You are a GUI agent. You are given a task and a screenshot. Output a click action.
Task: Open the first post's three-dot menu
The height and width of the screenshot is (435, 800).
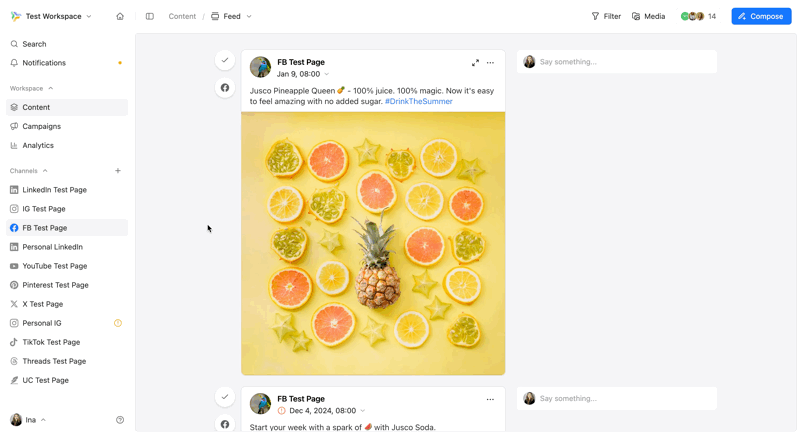pos(490,63)
